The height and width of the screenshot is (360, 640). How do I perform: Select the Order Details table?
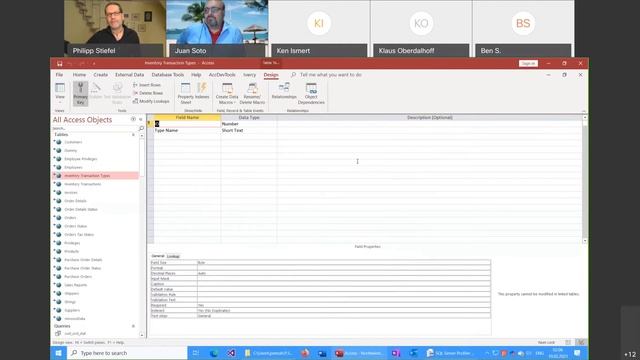[76, 201]
